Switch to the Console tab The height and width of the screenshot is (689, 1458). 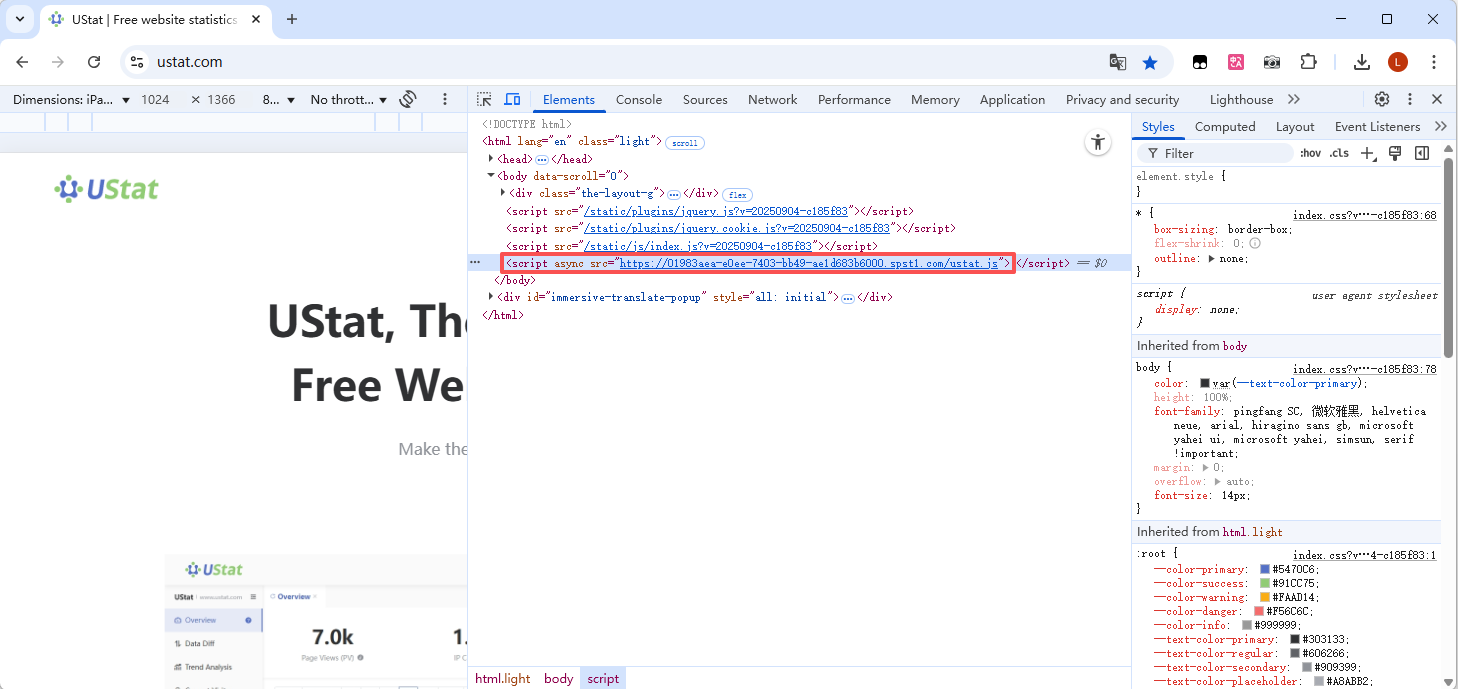(638, 99)
